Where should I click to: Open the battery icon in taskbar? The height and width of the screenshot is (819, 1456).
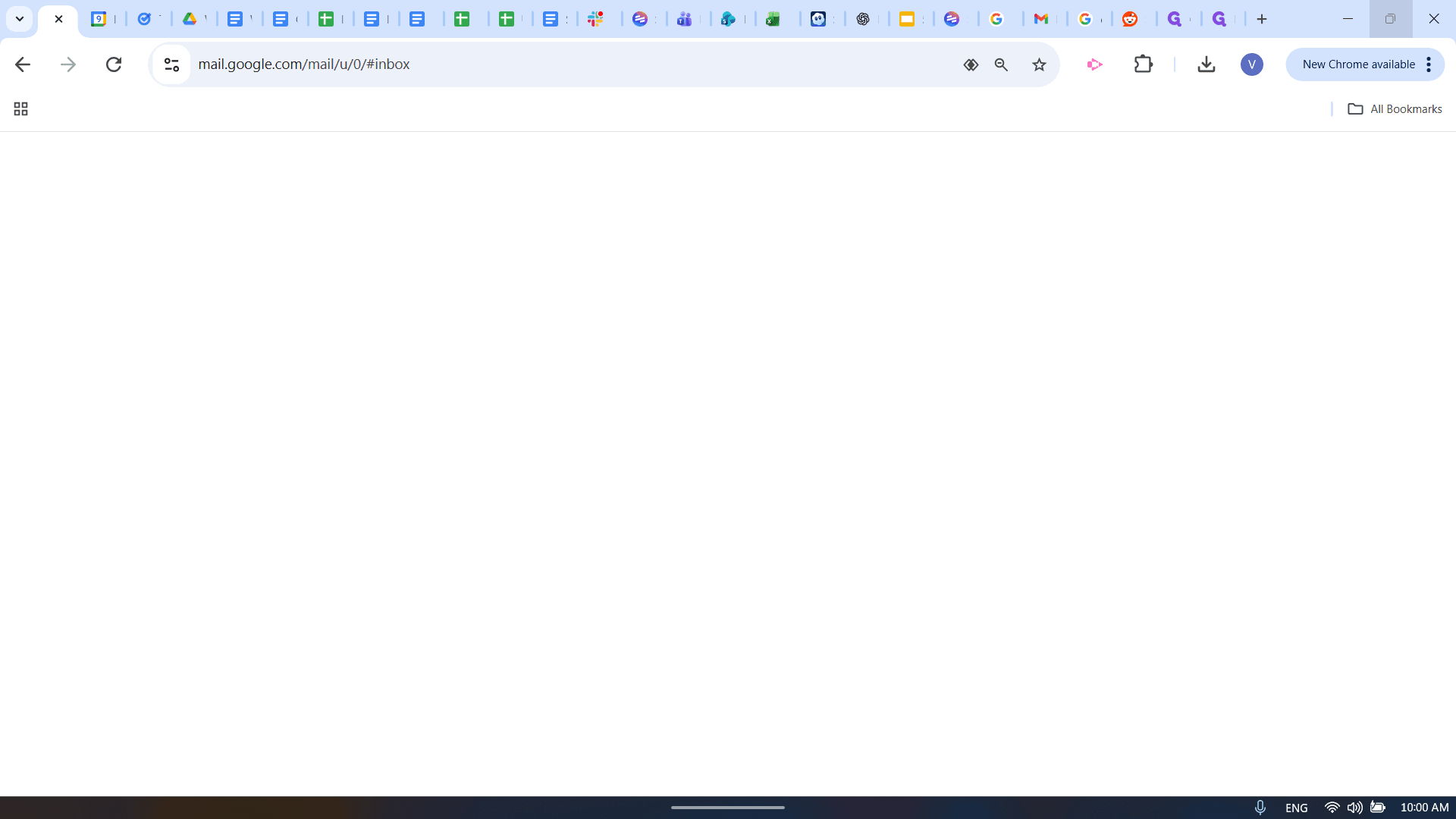tap(1378, 808)
